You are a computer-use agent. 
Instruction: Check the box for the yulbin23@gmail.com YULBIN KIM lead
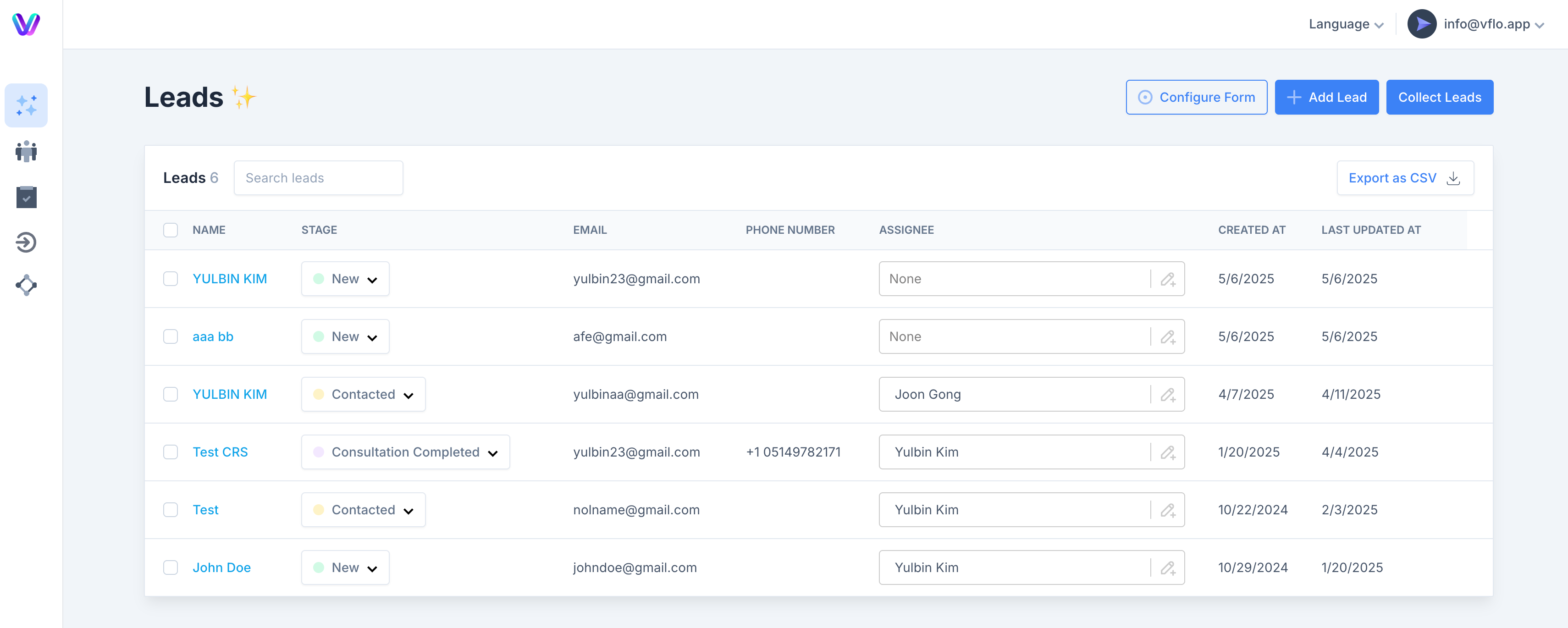click(171, 279)
